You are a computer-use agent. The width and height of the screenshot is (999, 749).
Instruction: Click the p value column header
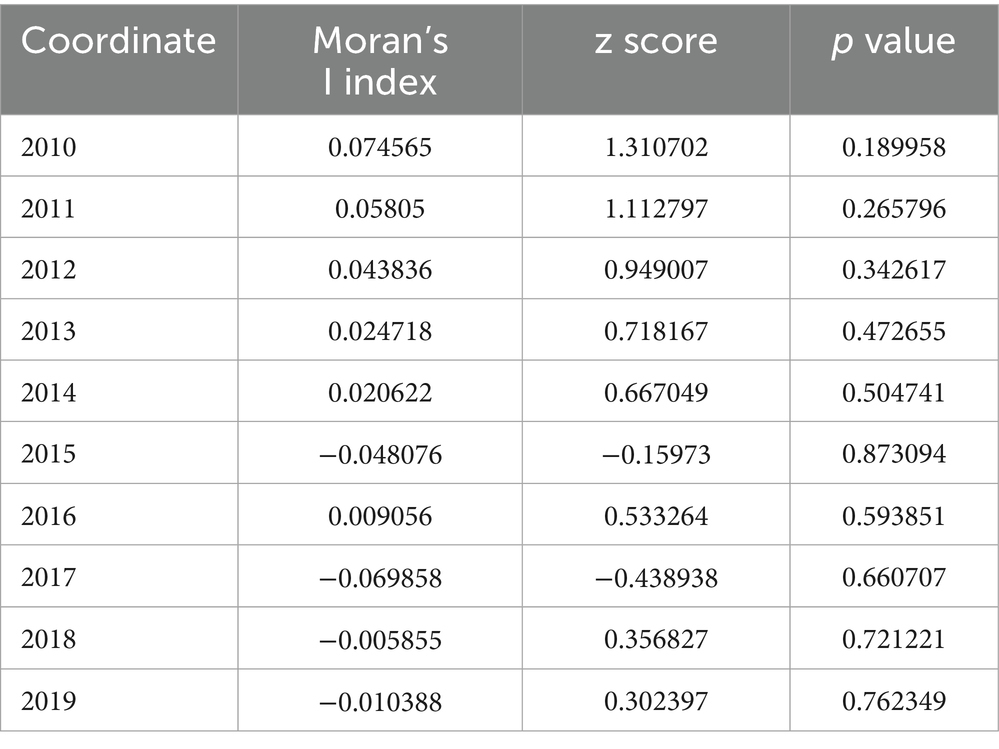894,41
